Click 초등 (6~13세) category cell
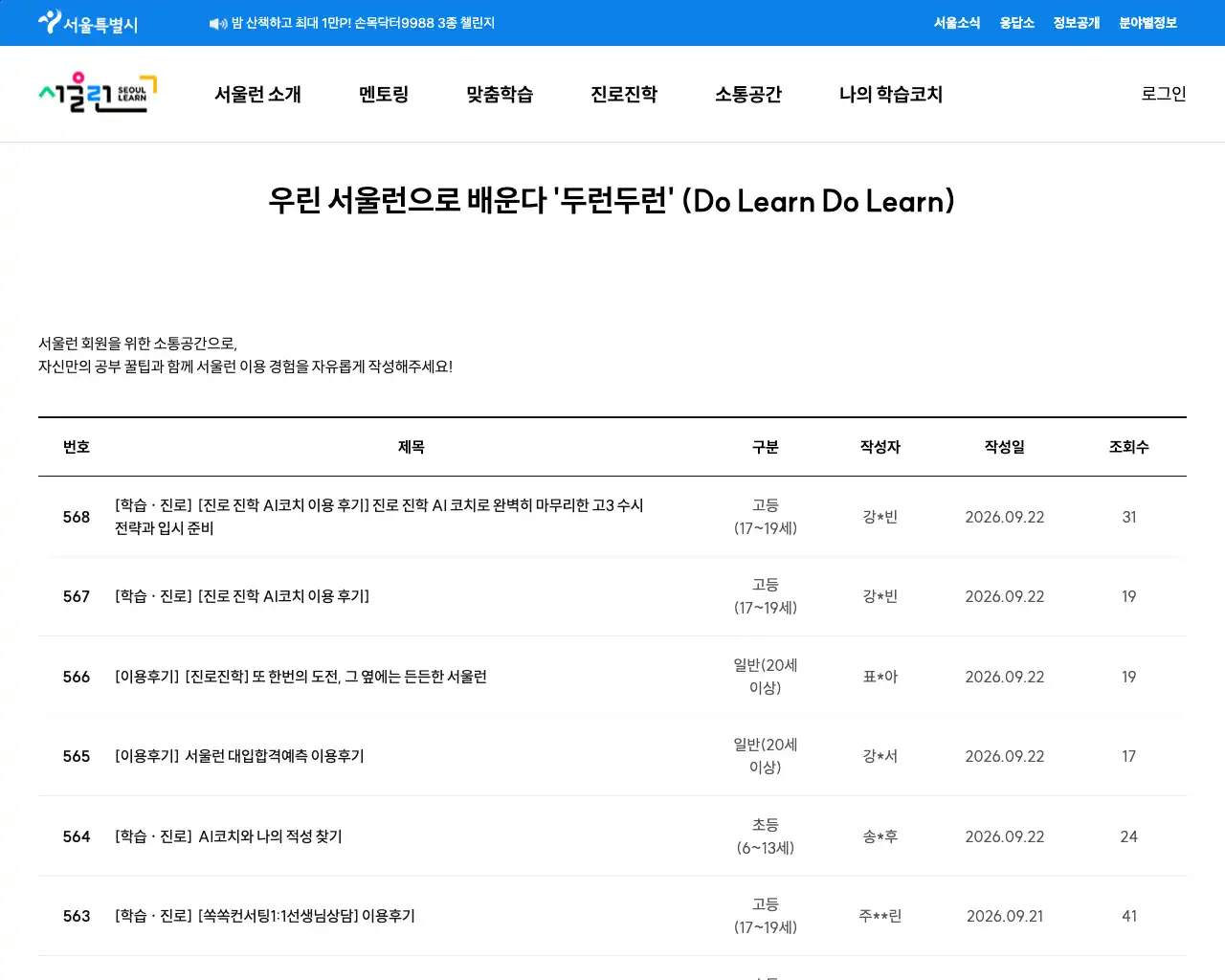 766,836
